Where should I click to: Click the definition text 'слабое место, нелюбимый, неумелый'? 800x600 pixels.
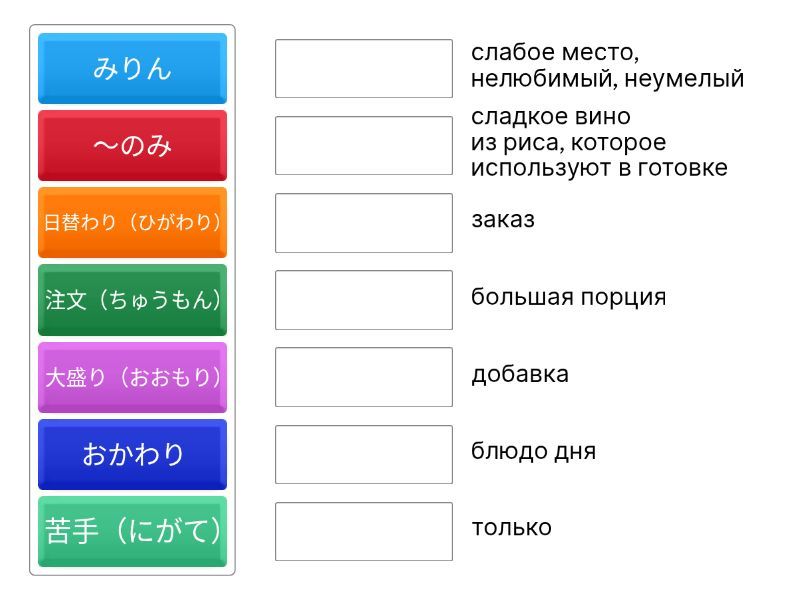[607, 65]
